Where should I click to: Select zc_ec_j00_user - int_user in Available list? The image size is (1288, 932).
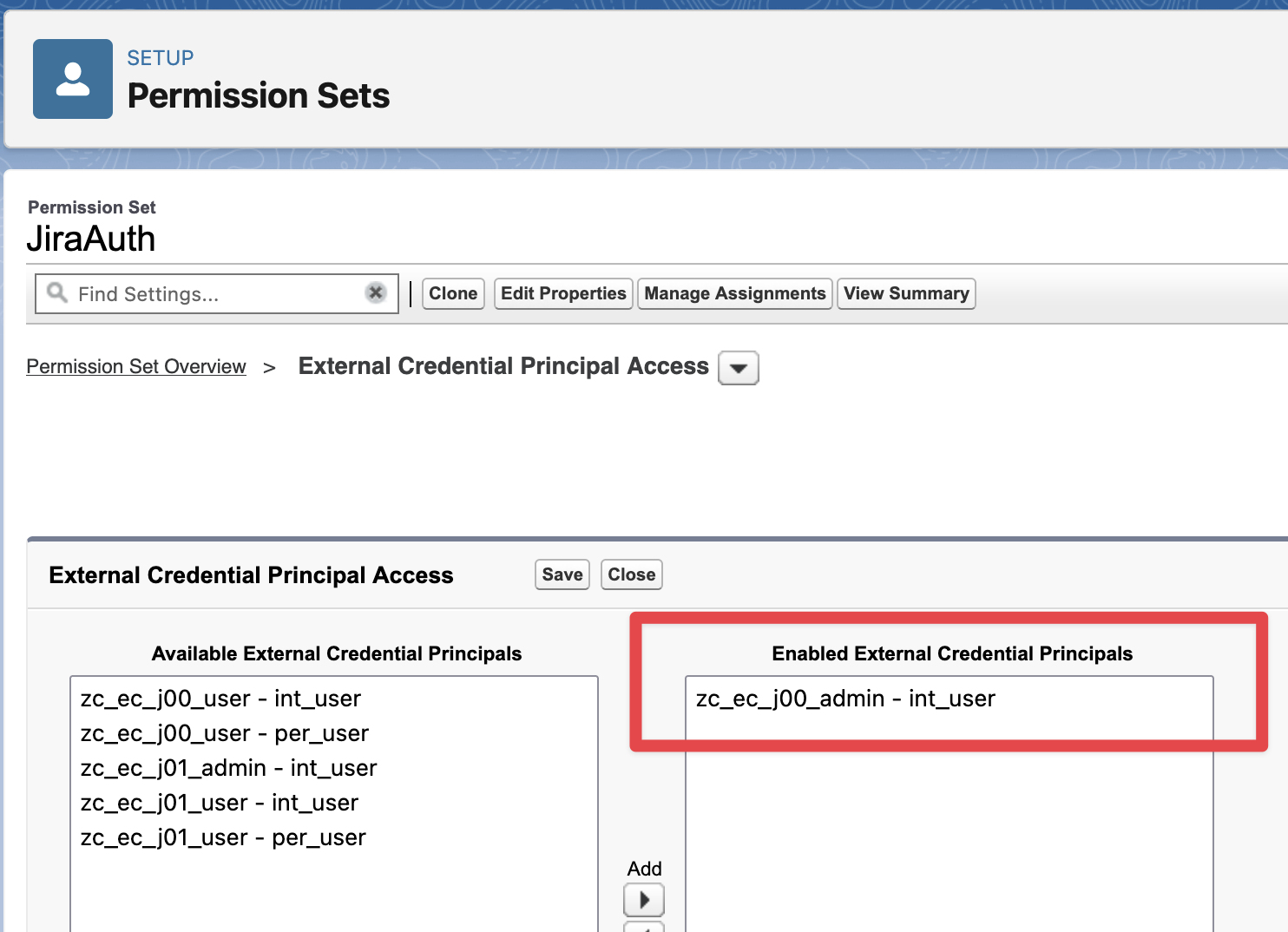pos(220,699)
